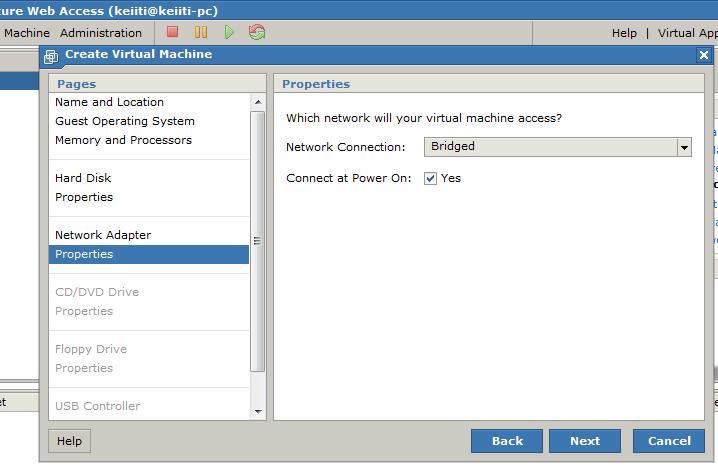The height and width of the screenshot is (468, 718).
Task: Open the Machine menu
Action: [26, 33]
